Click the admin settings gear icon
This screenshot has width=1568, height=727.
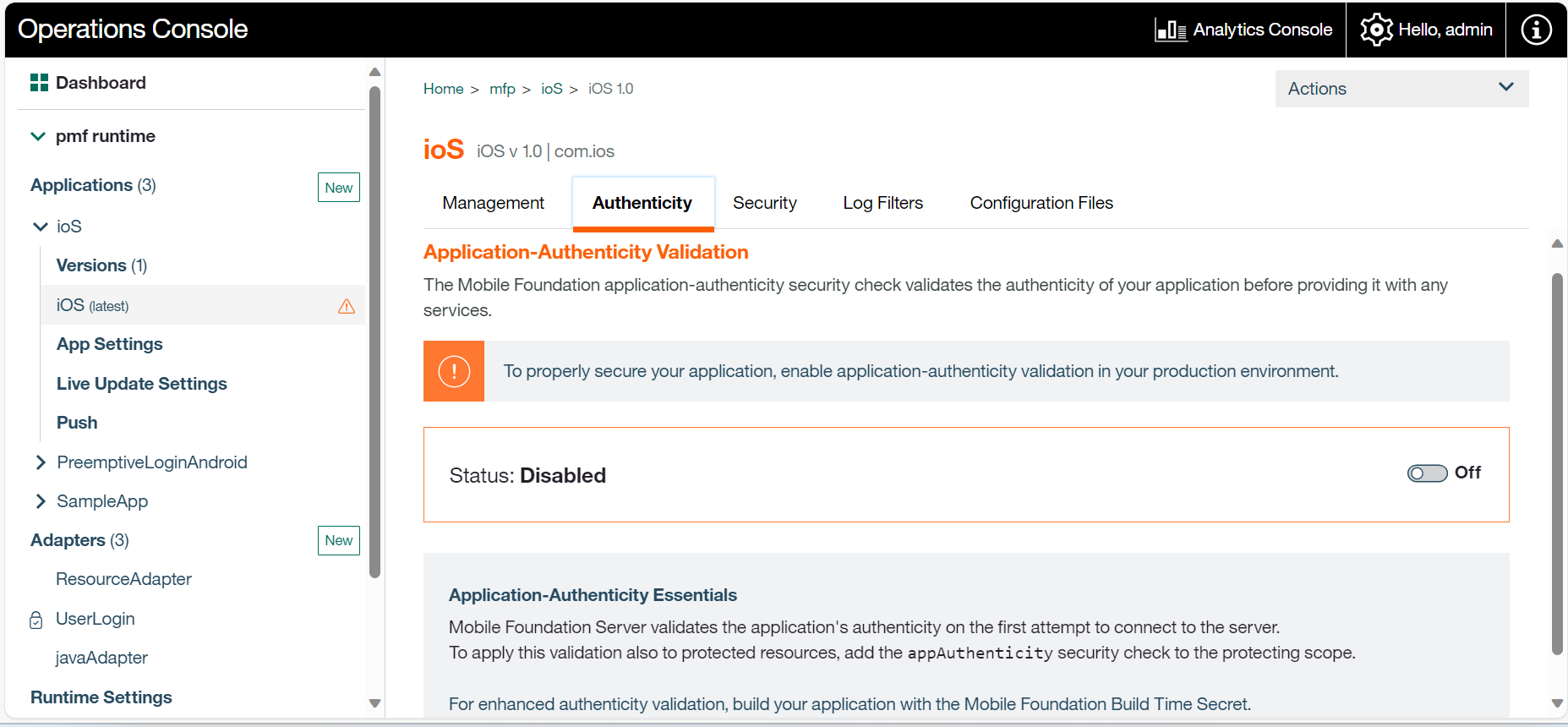coord(1375,30)
